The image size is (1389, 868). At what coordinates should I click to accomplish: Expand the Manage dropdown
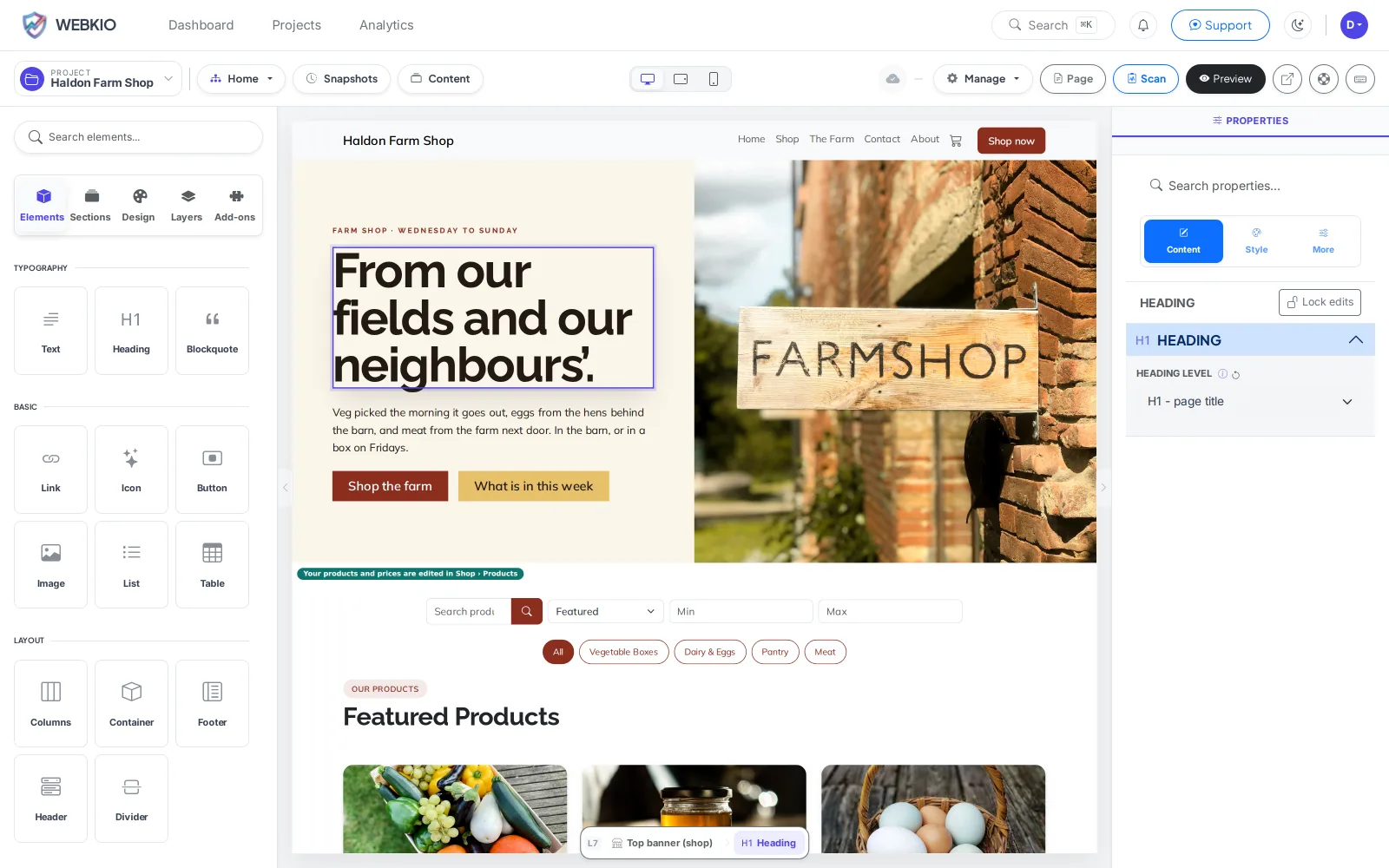point(983,79)
